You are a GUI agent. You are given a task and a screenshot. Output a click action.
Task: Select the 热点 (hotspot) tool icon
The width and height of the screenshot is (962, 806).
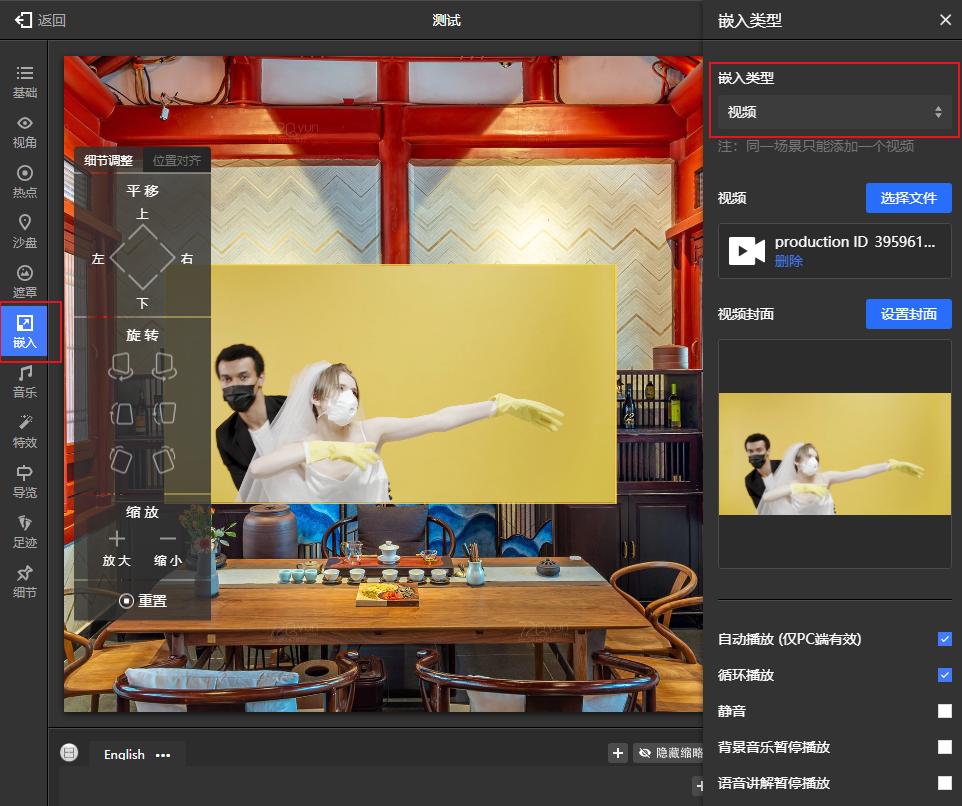(x=24, y=181)
